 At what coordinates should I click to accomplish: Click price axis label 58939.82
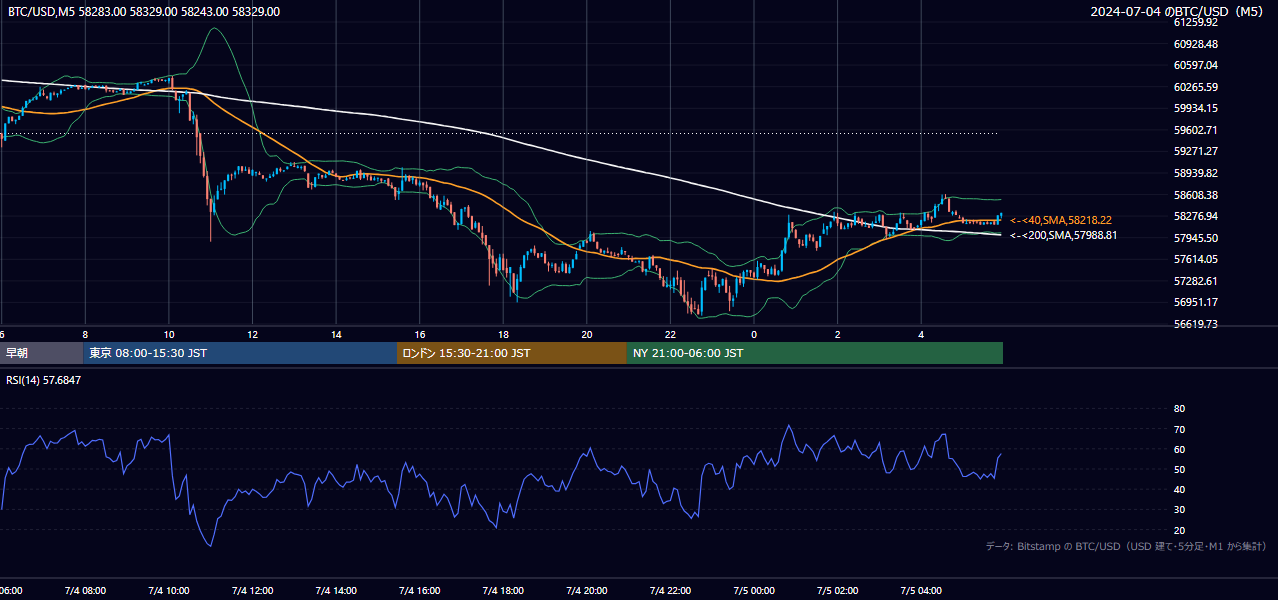click(1196, 173)
